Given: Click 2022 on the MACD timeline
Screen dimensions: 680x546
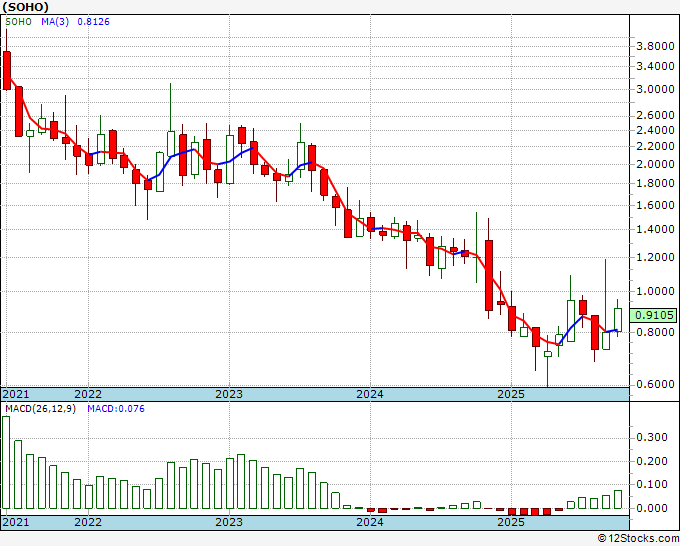Looking at the screenshot, I should [x=88, y=522].
